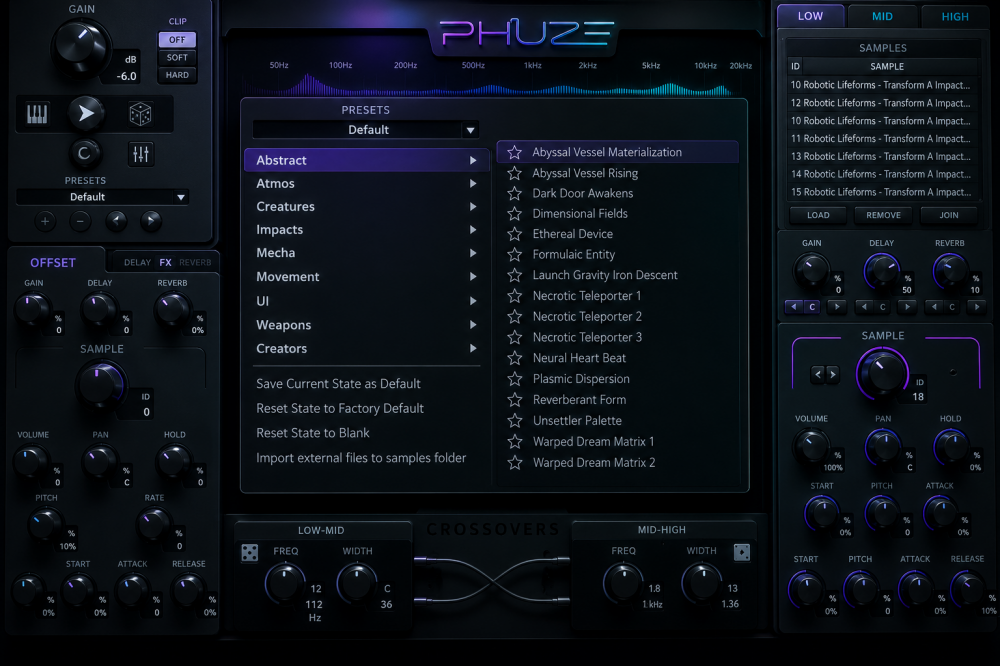Expand the Movement category
Image resolution: width=1000 pixels, height=666 pixels.
366,277
